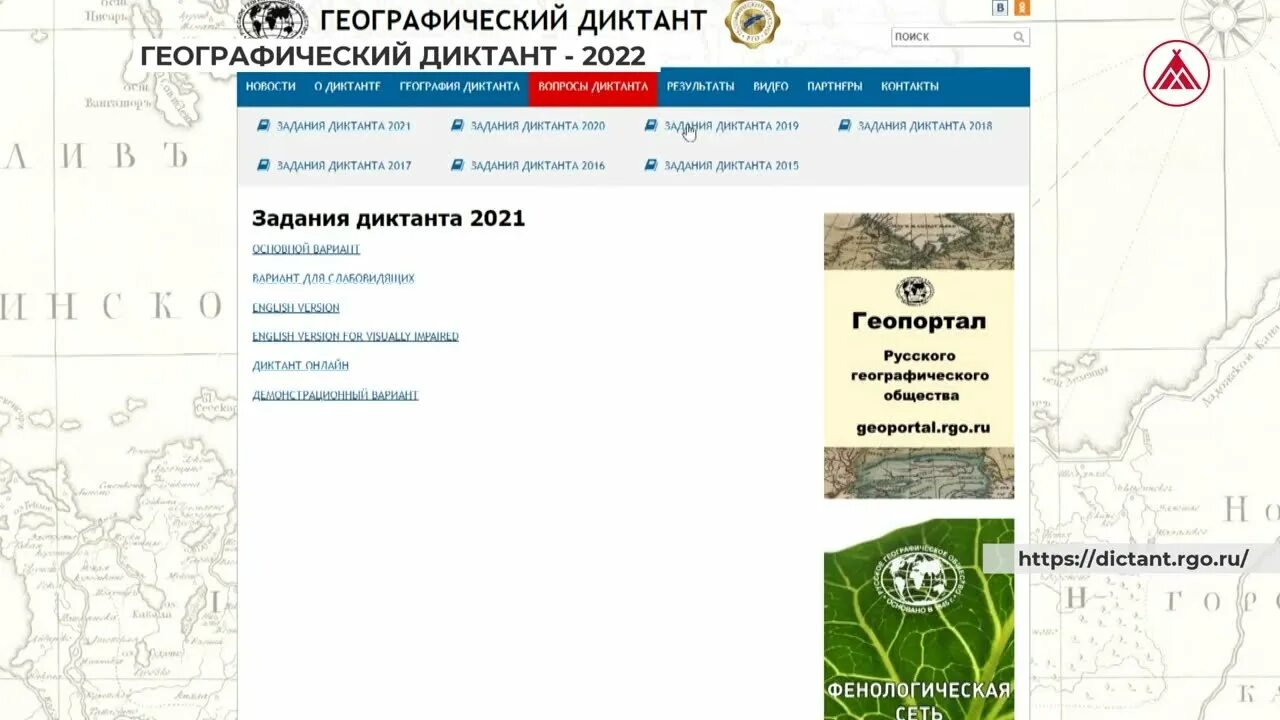Open the English version link
The width and height of the screenshot is (1280, 720).
[x=296, y=308]
